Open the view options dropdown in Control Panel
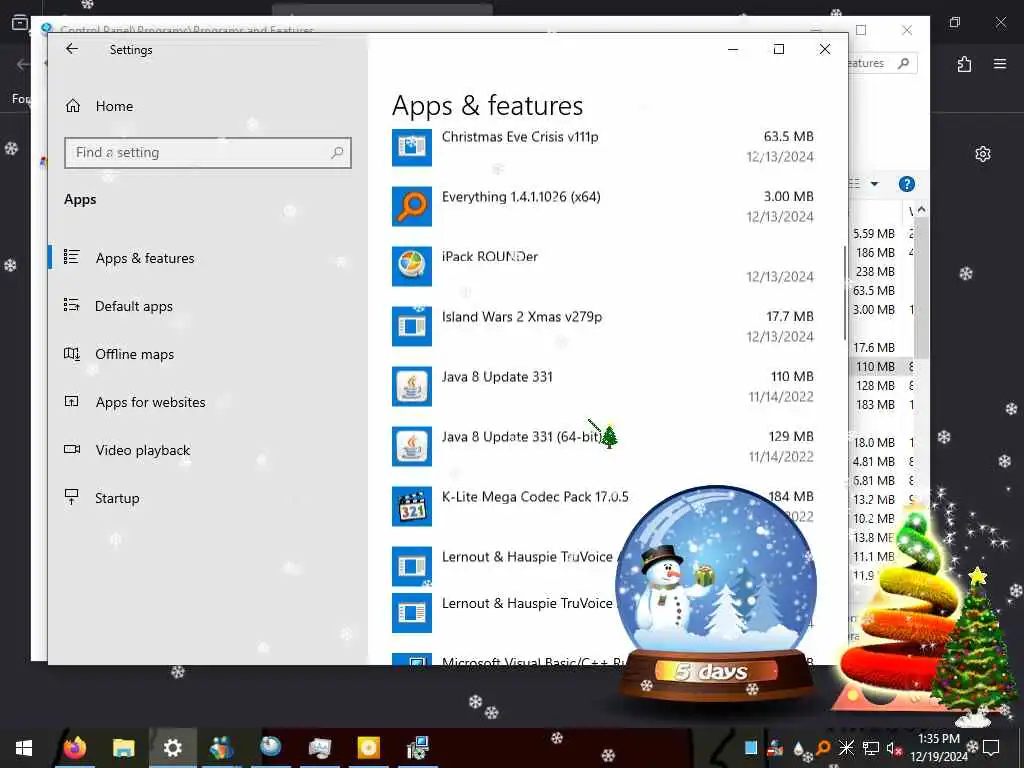Viewport: 1024px width, 768px height. [874, 184]
